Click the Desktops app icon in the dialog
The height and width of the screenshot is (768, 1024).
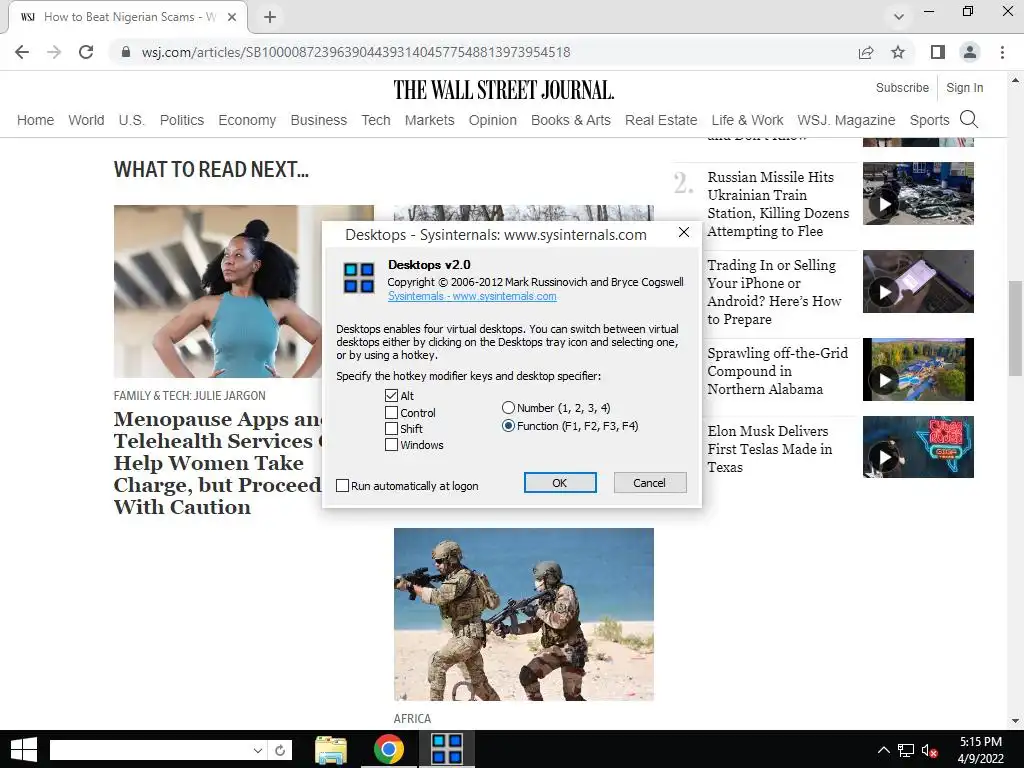point(359,278)
